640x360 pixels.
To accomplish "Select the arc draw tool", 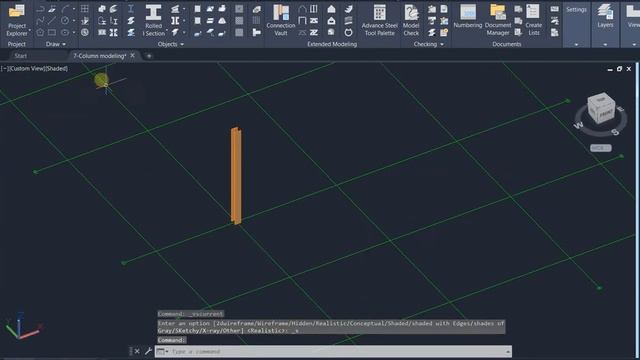I will (x=65, y=9).
